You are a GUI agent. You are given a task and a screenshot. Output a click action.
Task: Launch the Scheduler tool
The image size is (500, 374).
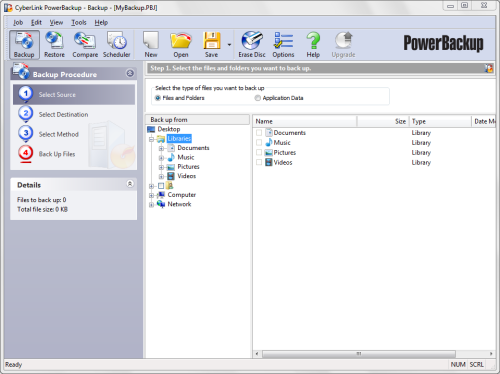tap(116, 45)
